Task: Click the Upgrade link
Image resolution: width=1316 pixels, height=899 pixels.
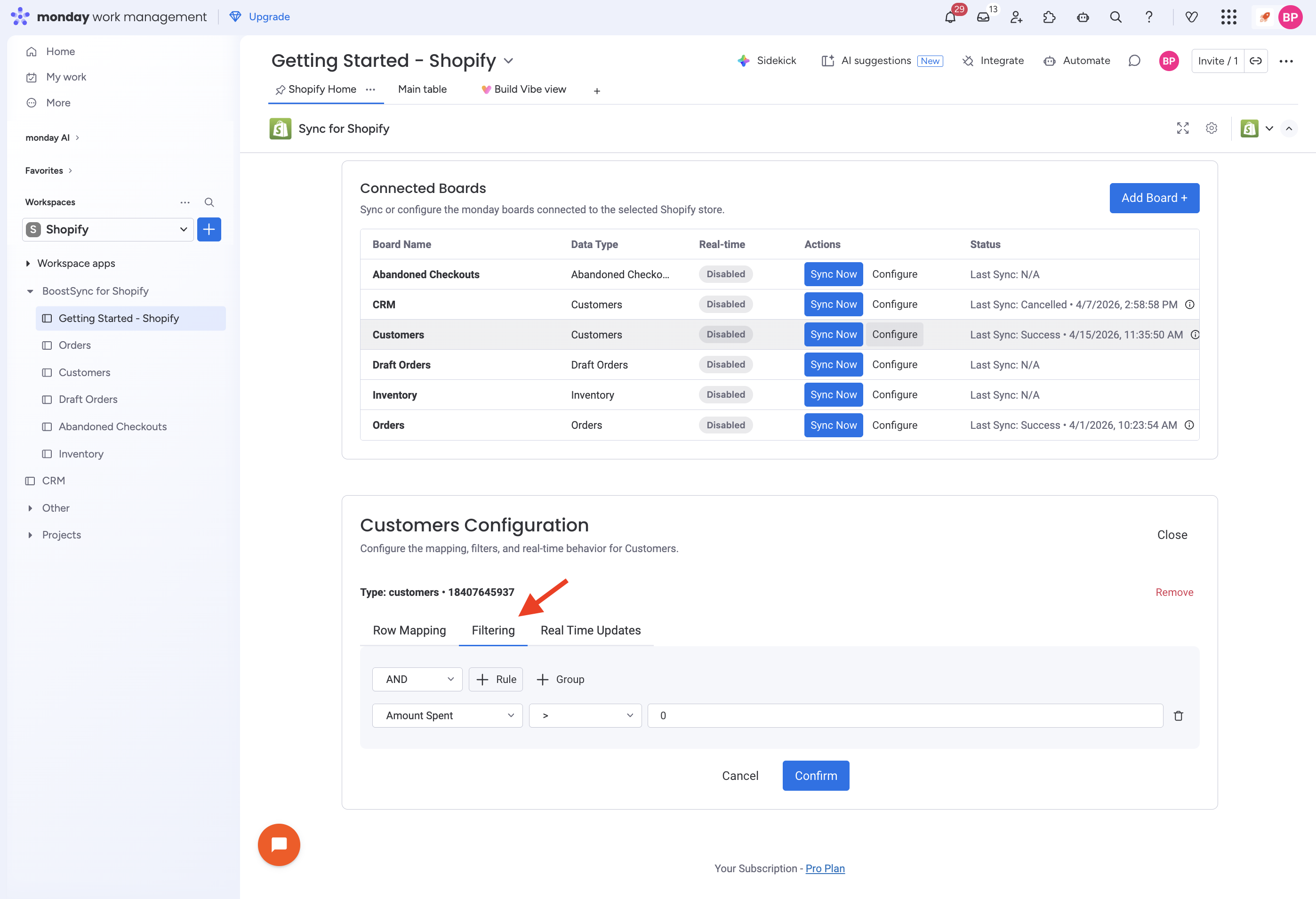Action: [259, 17]
